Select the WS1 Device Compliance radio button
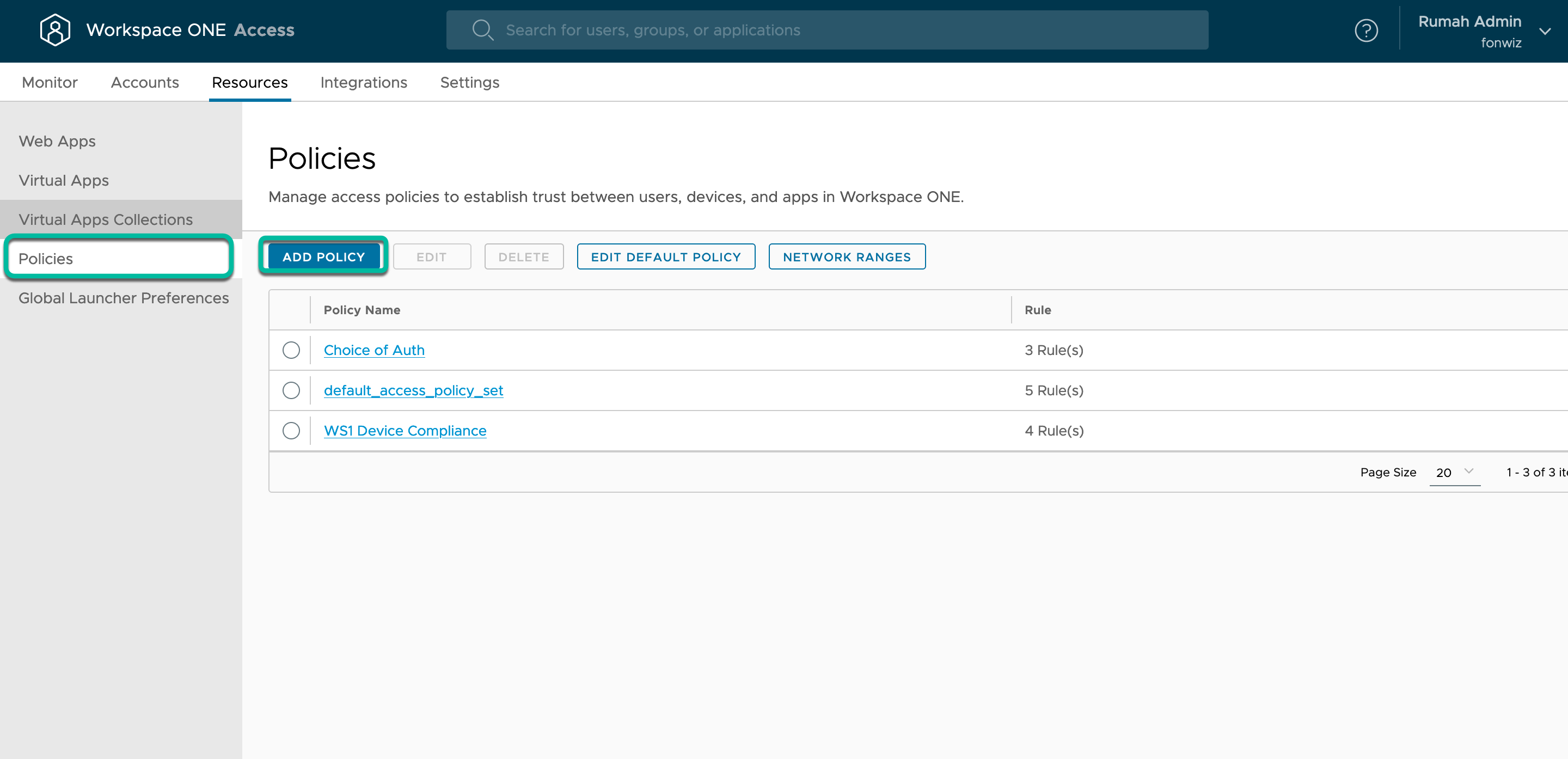 pyautogui.click(x=291, y=430)
